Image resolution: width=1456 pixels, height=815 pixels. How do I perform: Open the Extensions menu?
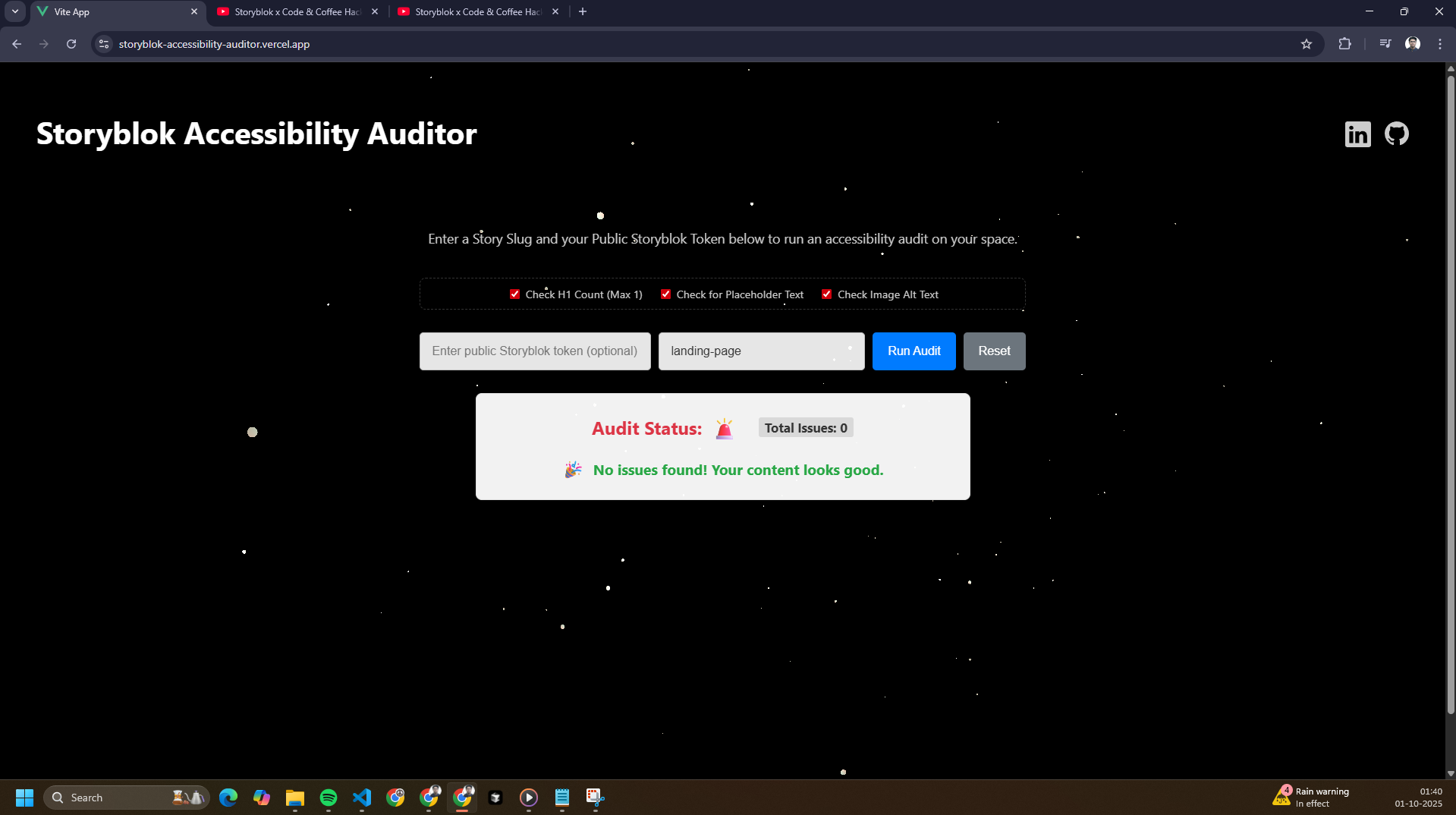point(1345,44)
